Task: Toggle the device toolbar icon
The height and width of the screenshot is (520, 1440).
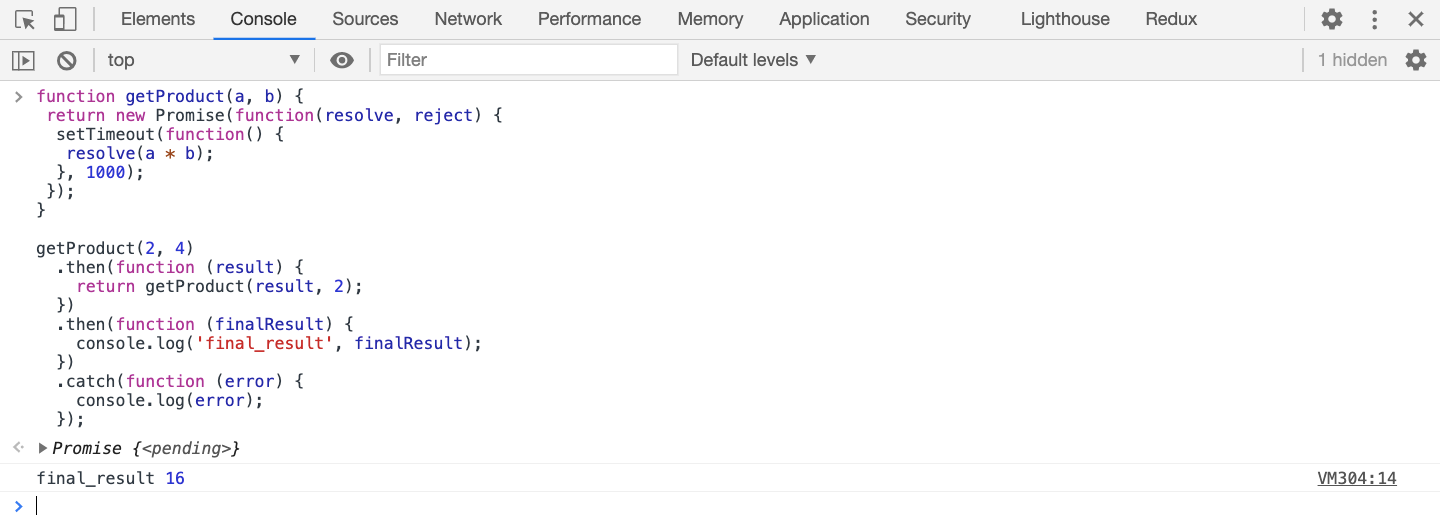Action: point(65,19)
